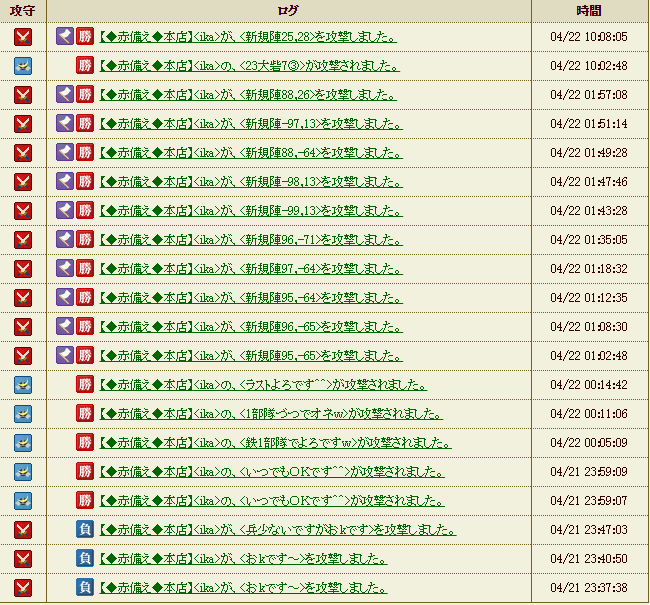The image size is (650, 605).
Task: Click red attack icon in 01:35:05 row
Action: click(23, 240)
